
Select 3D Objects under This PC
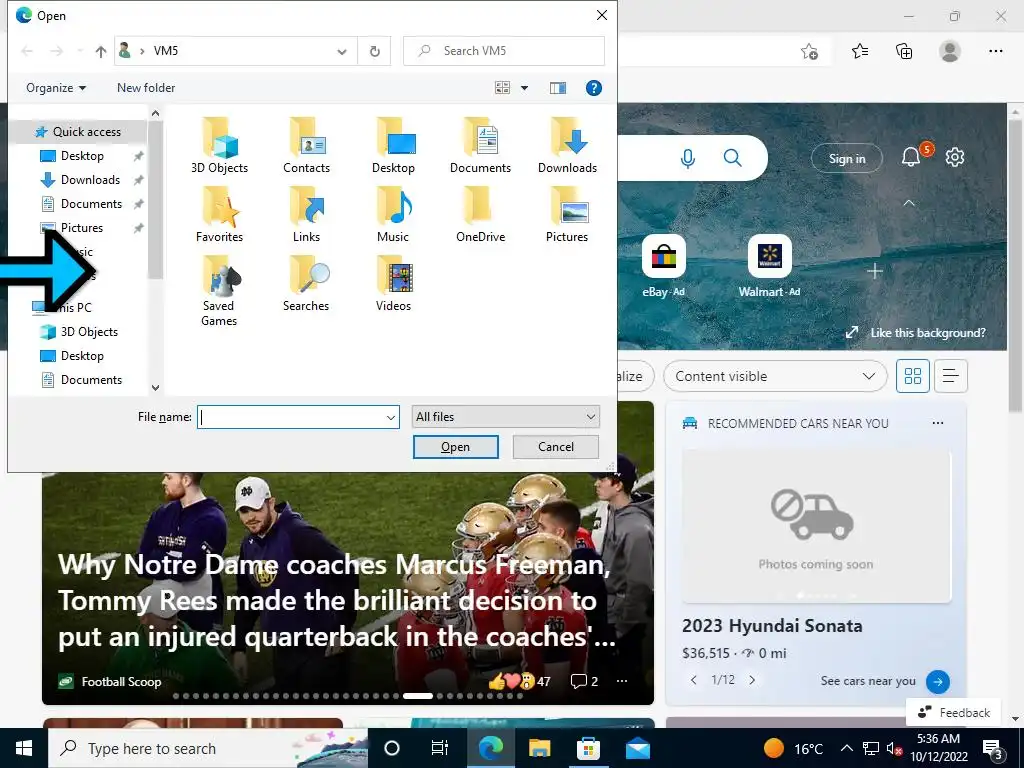click(x=89, y=332)
